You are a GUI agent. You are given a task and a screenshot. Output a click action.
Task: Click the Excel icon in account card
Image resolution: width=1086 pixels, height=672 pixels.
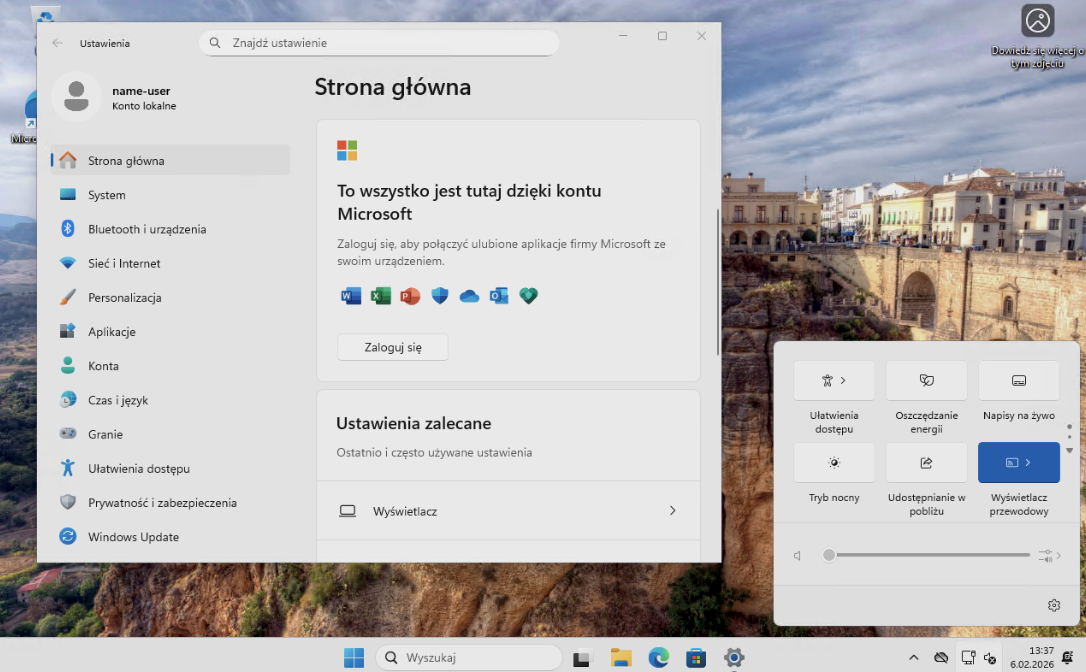click(x=381, y=296)
